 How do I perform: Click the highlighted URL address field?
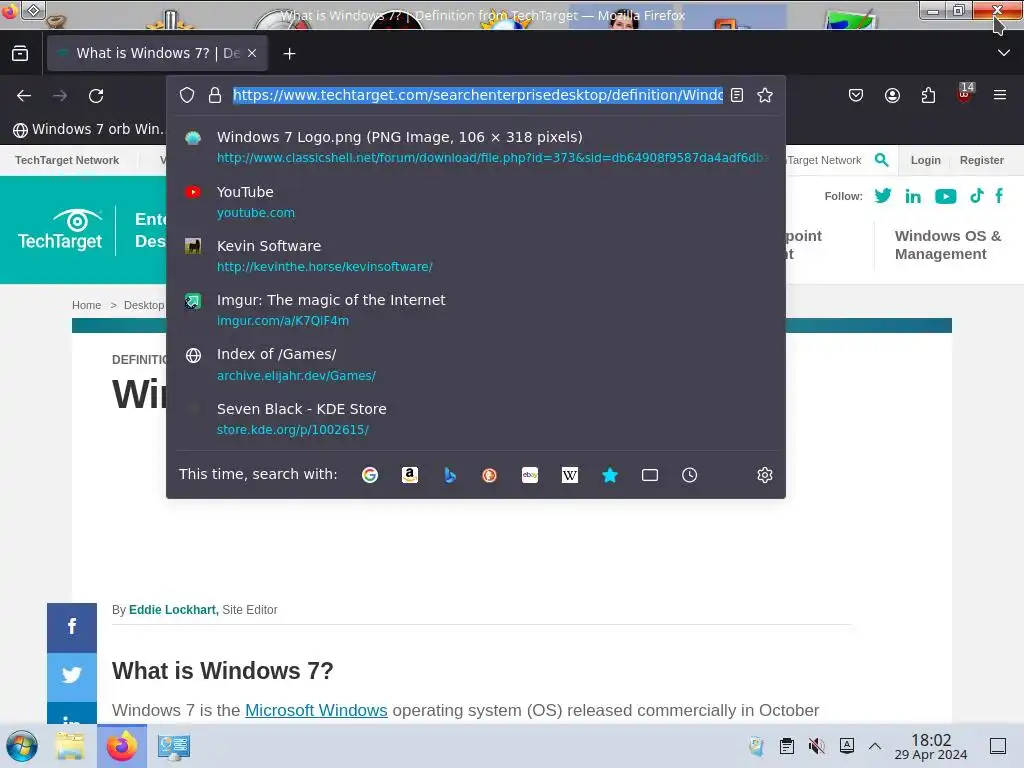(478, 95)
